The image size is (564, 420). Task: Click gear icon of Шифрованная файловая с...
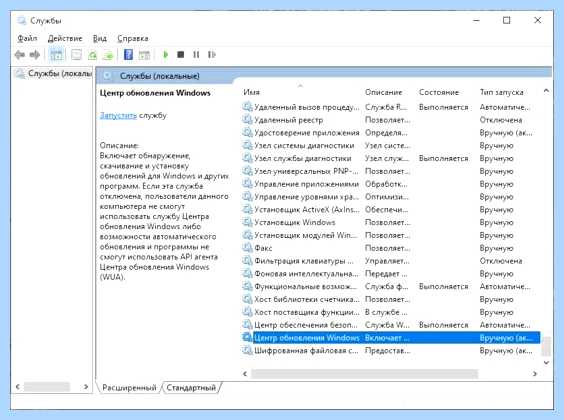(x=247, y=350)
